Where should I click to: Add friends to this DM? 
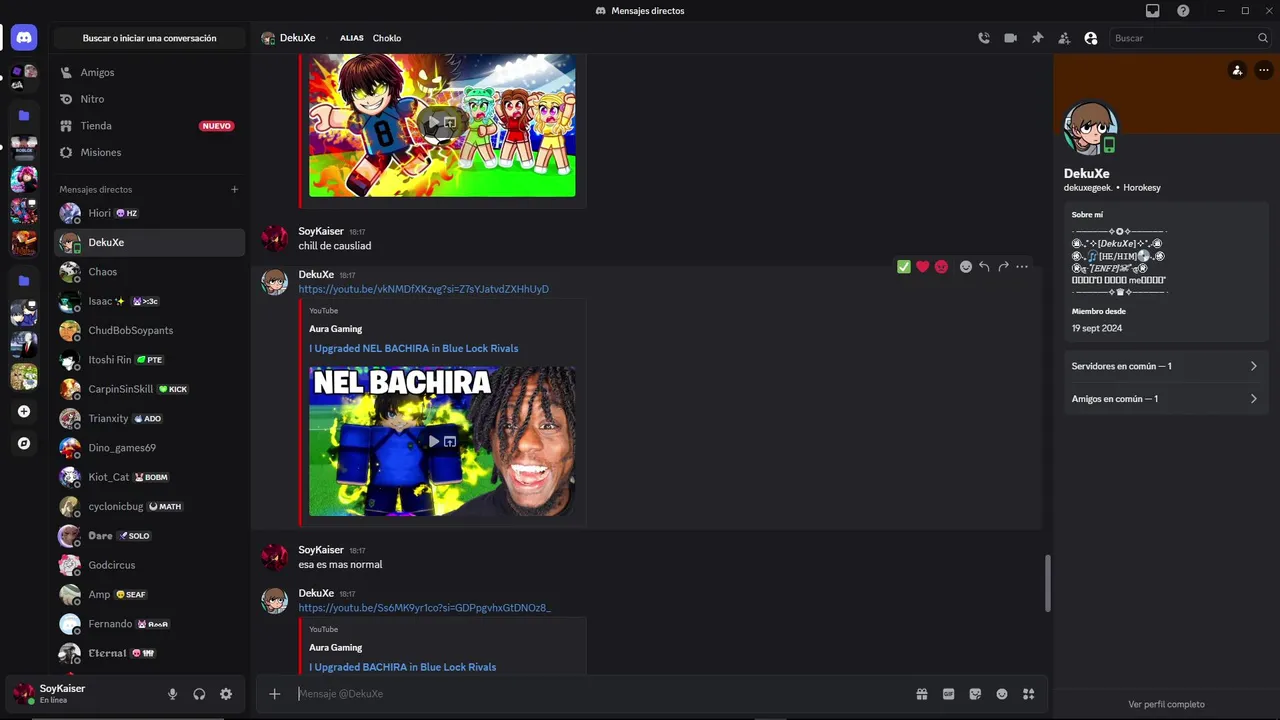1064,38
